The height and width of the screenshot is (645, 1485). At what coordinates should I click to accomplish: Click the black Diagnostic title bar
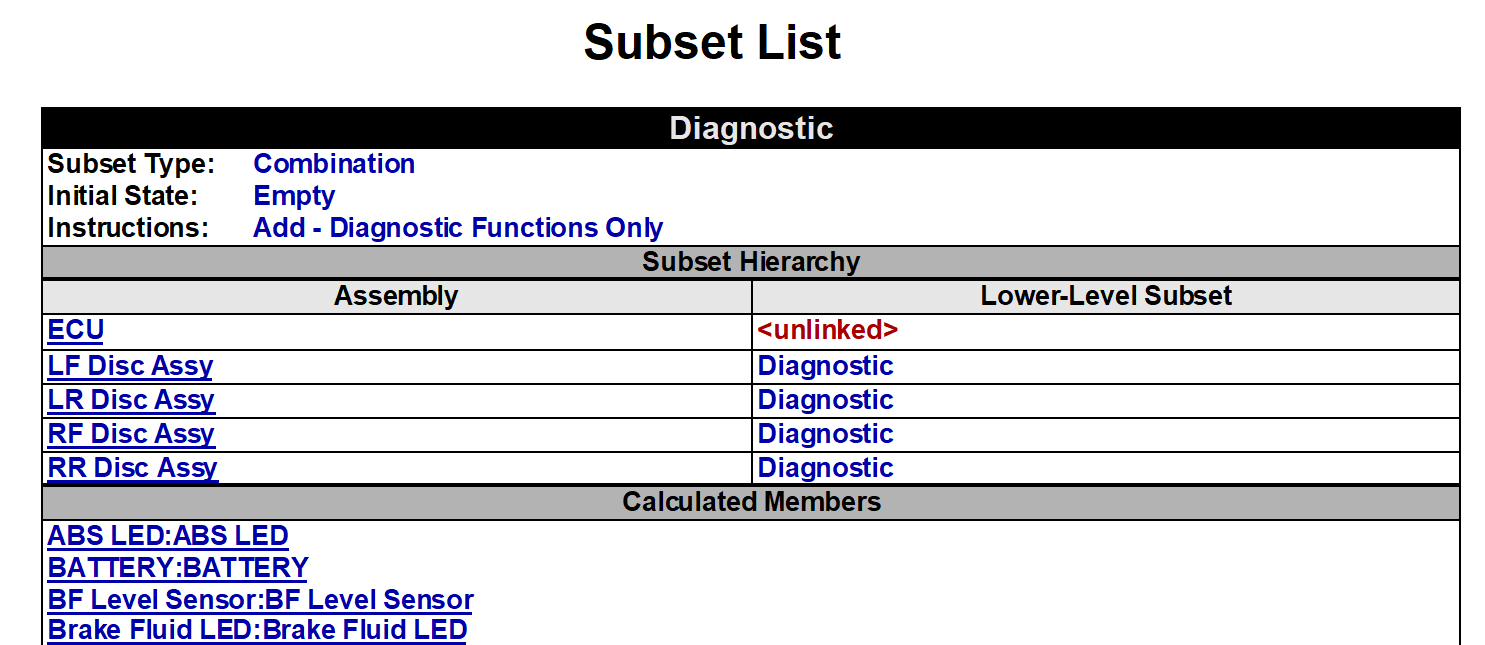point(751,128)
